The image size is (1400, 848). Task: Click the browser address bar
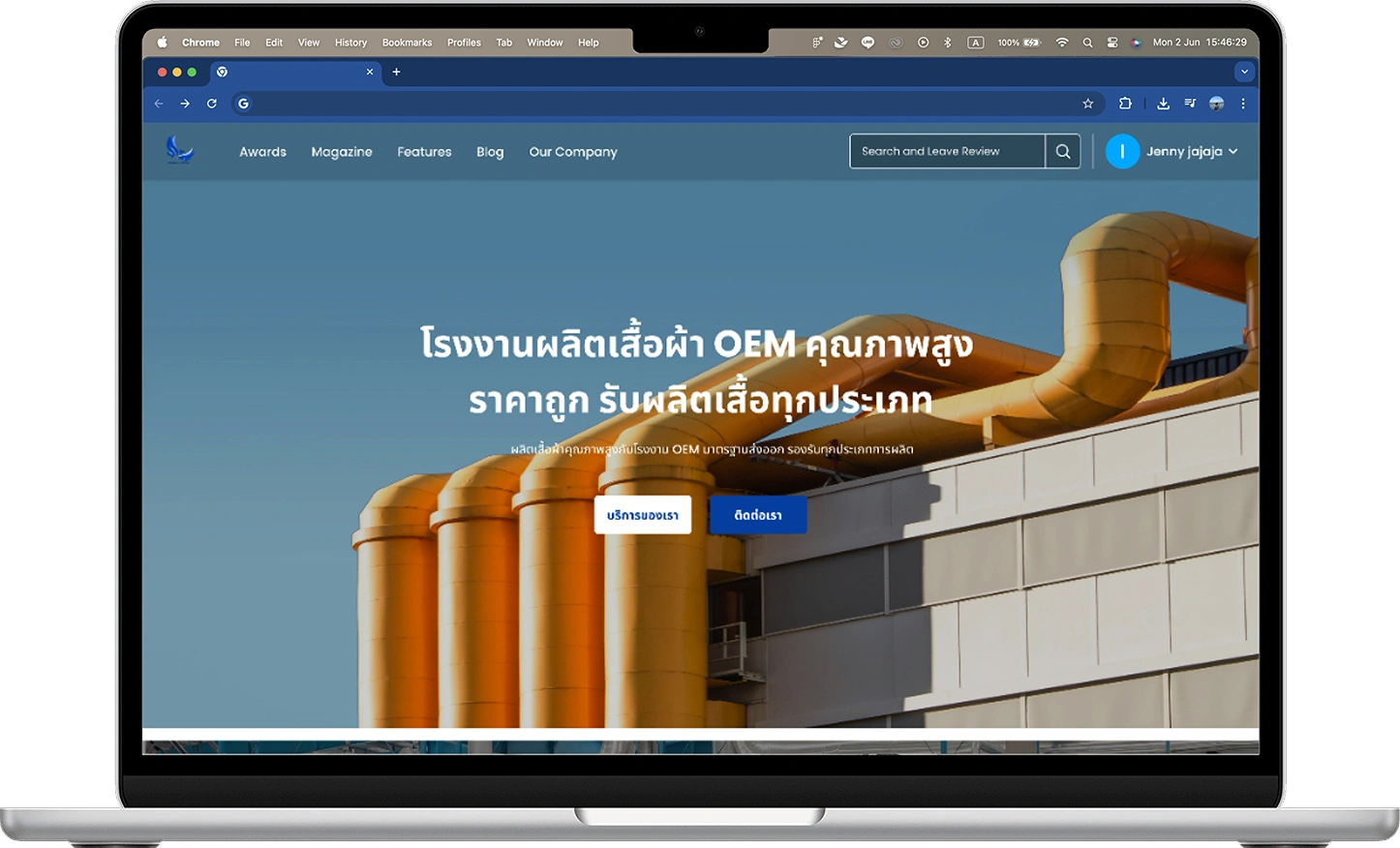point(658,104)
